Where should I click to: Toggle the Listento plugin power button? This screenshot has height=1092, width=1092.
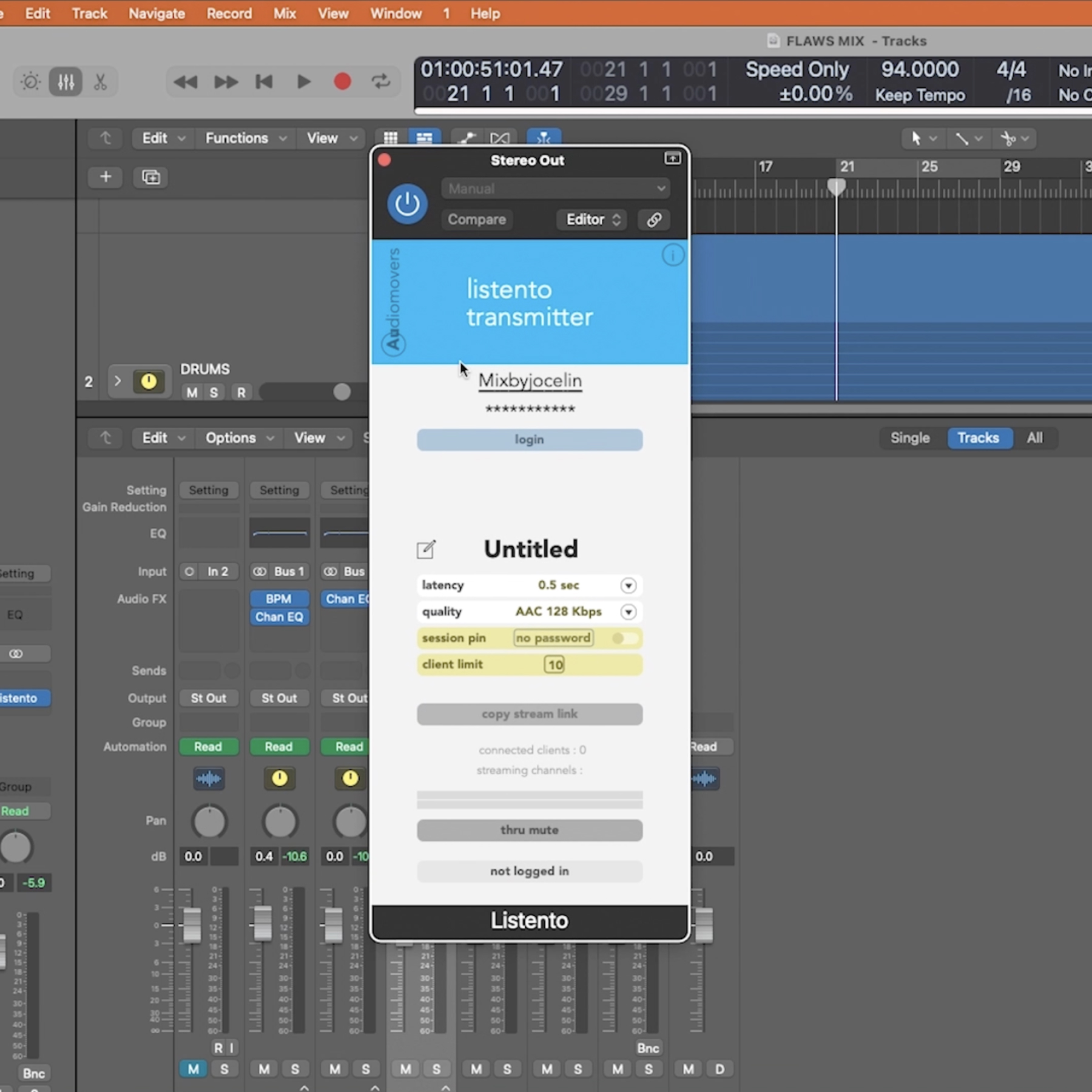pyautogui.click(x=407, y=204)
